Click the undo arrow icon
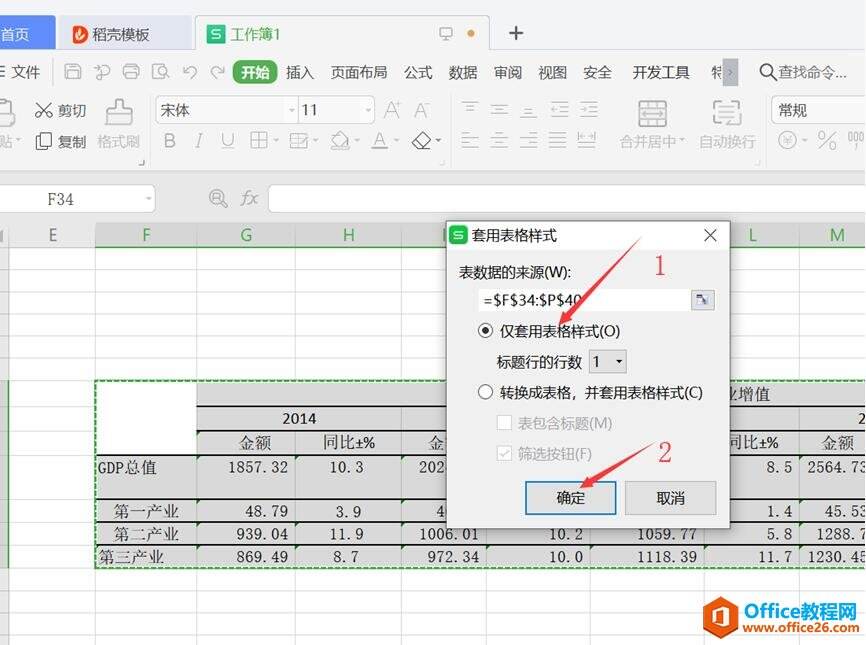Image resolution: width=866 pixels, height=645 pixels. tap(189, 72)
